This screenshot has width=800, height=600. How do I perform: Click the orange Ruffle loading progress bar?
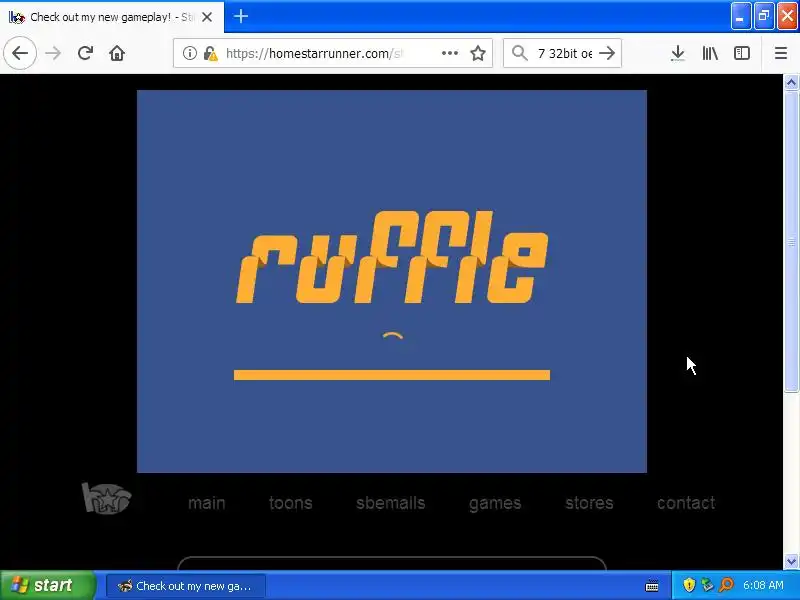pyautogui.click(x=392, y=375)
